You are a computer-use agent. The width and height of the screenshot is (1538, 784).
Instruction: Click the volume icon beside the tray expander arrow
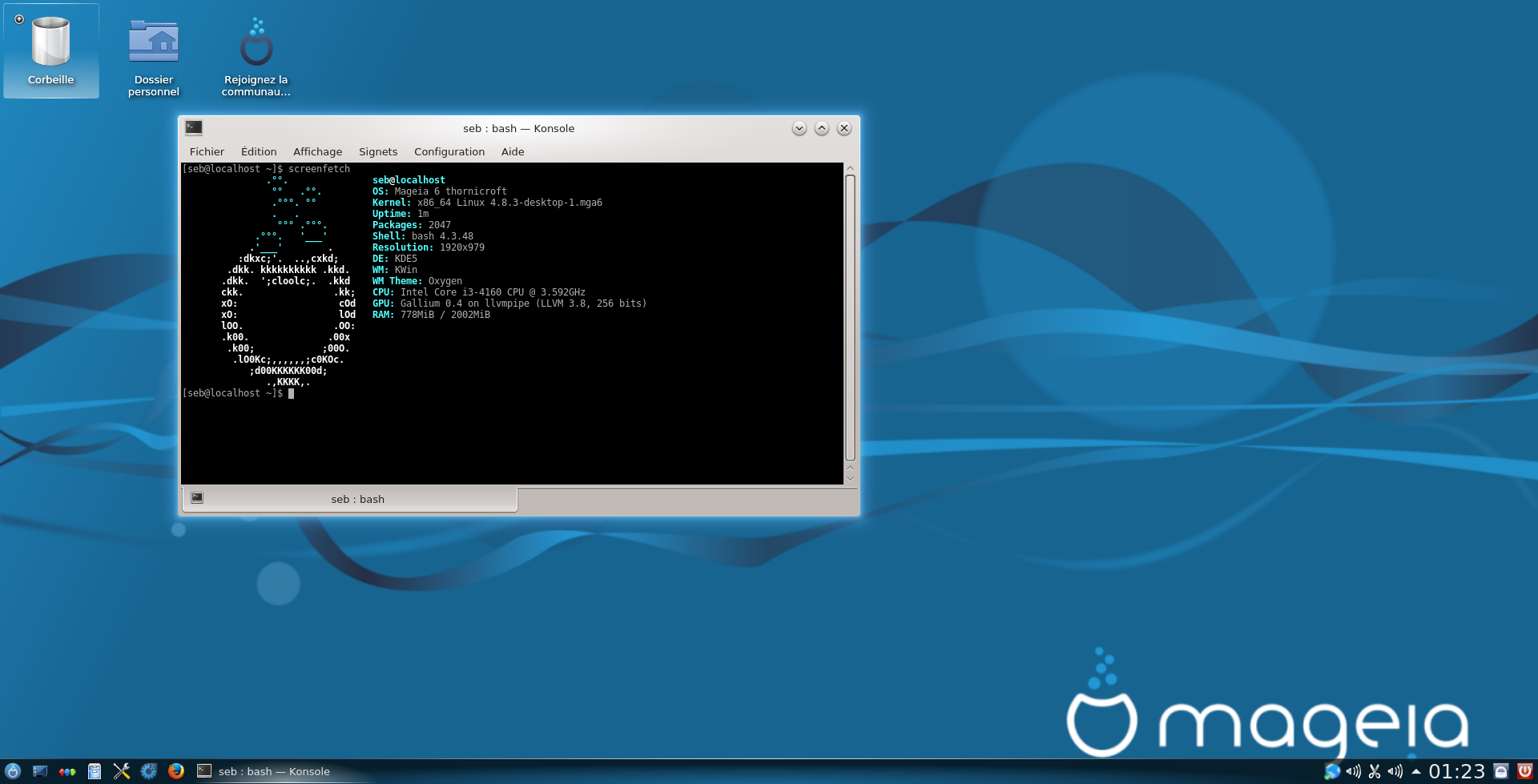point(1395,771)
